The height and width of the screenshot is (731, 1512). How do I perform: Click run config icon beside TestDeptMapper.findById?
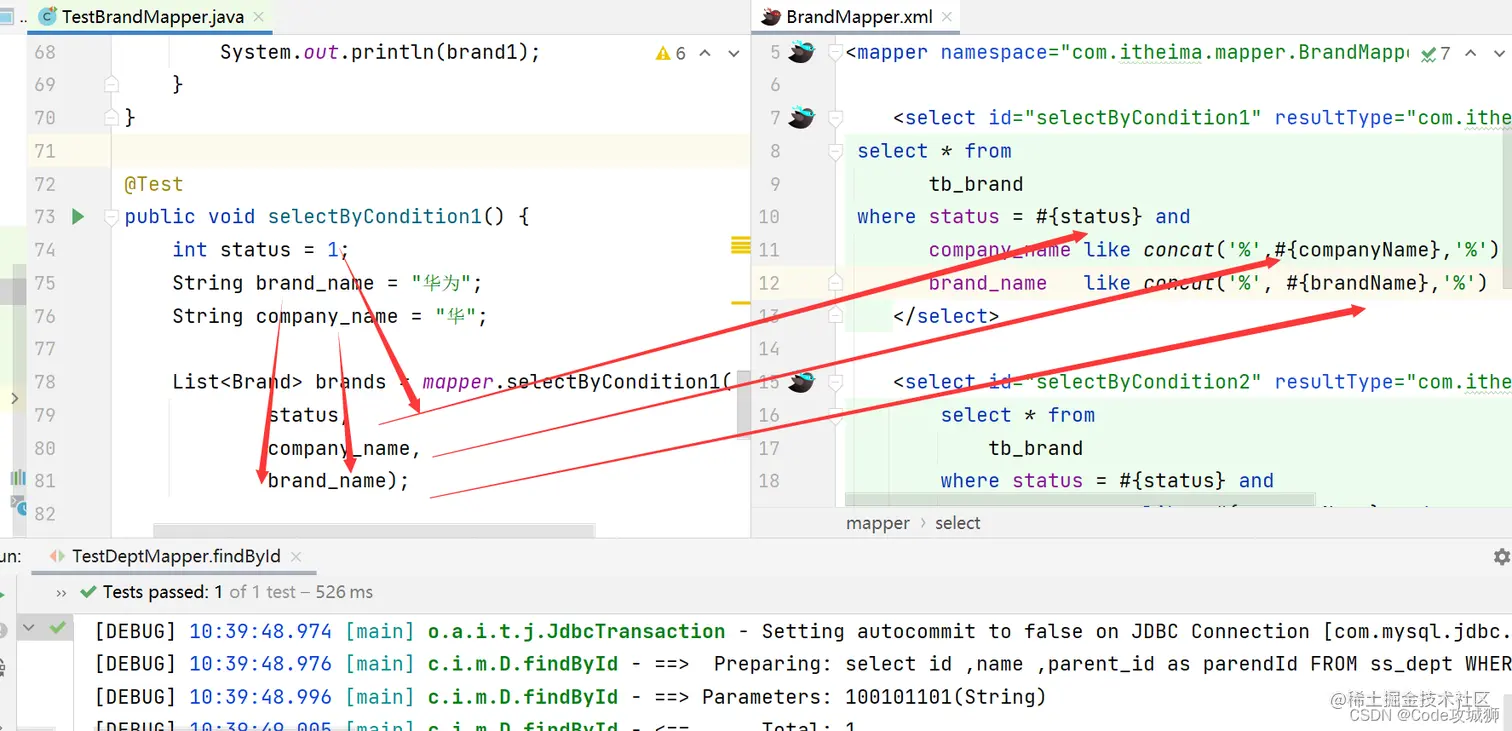[x=58, y=556]
